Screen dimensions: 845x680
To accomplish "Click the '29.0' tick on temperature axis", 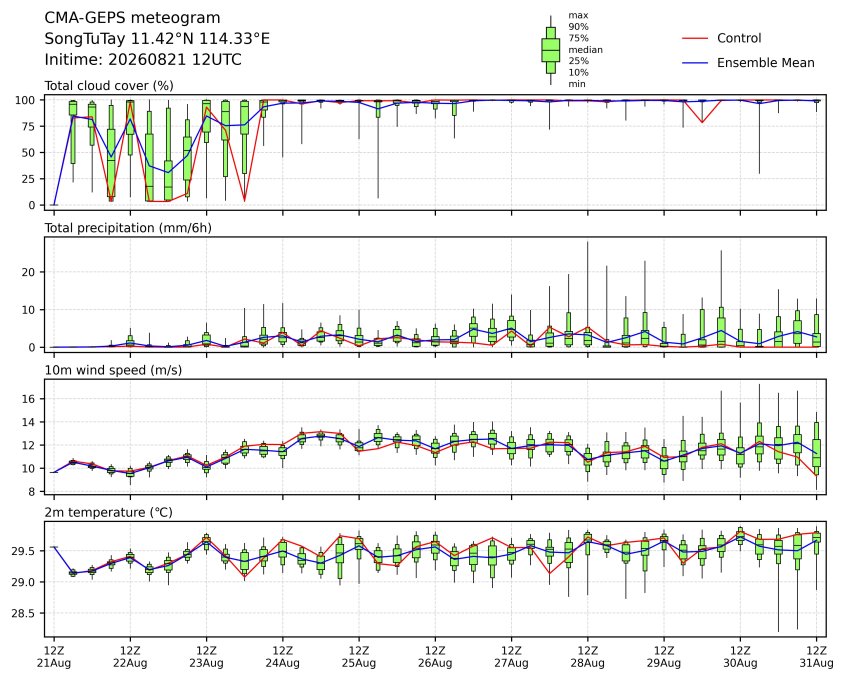I will 25,582.
